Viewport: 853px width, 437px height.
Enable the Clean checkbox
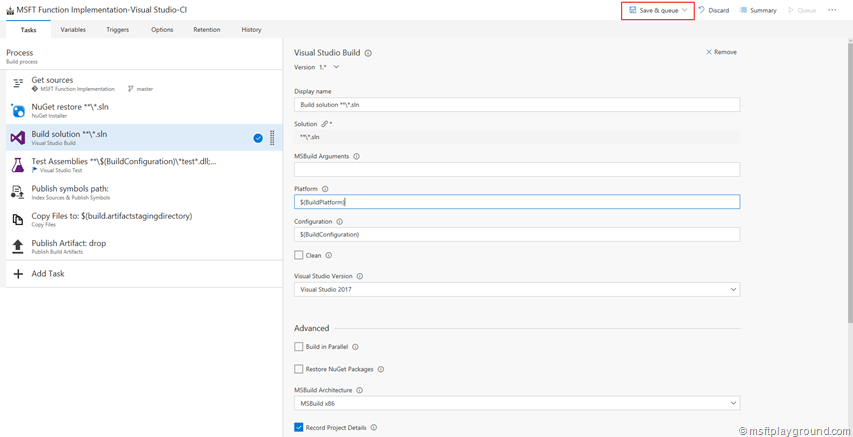point(298,255)
